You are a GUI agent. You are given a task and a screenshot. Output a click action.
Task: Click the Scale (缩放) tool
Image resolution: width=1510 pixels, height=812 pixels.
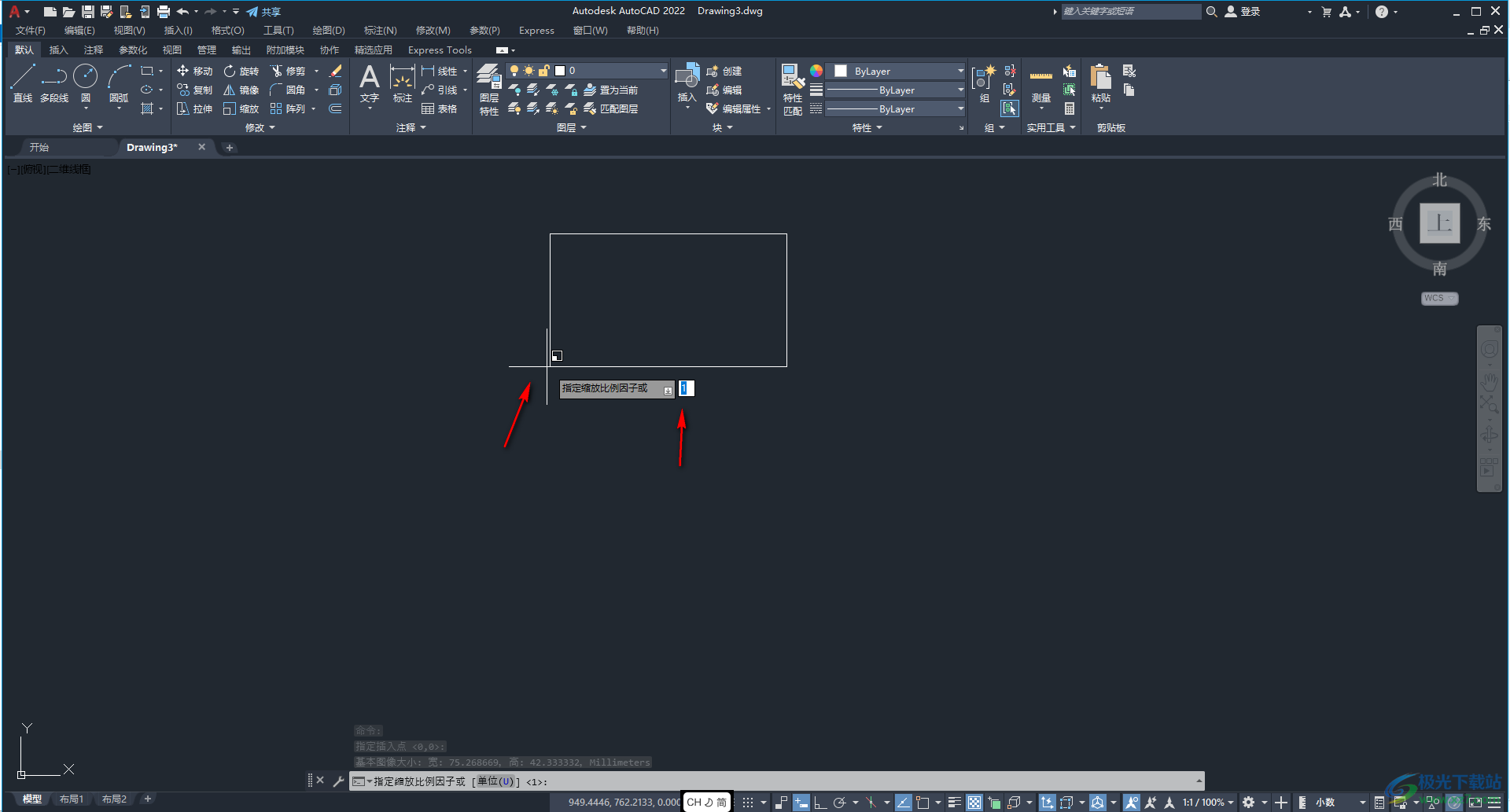point(241,108)
